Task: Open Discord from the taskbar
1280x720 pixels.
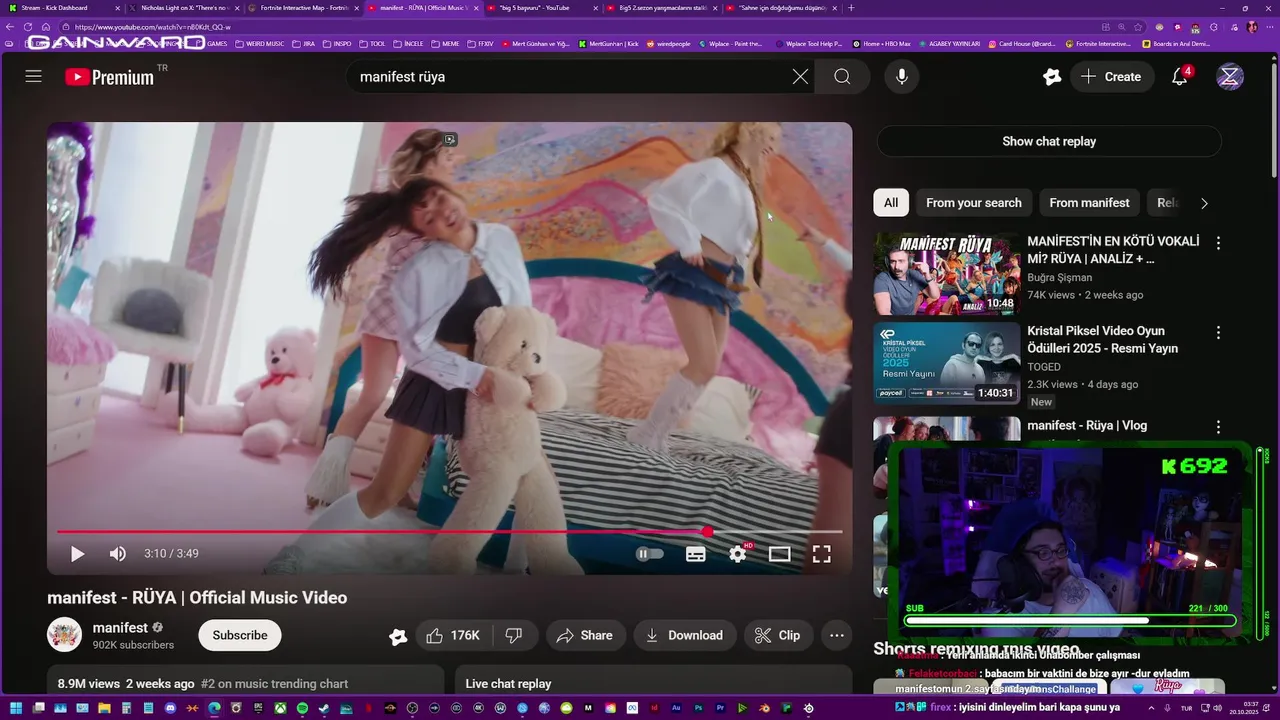Action: point(170,708)
